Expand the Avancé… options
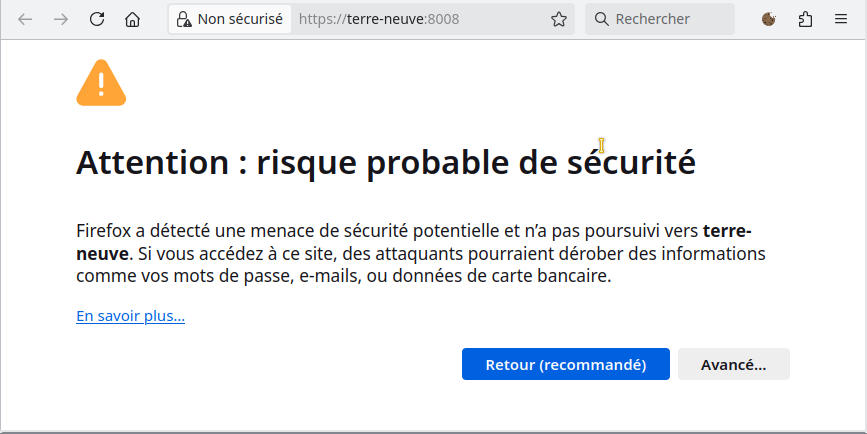The height and width of the screenshot is (434, 867). pyautogui.click(x=734, y=364)
